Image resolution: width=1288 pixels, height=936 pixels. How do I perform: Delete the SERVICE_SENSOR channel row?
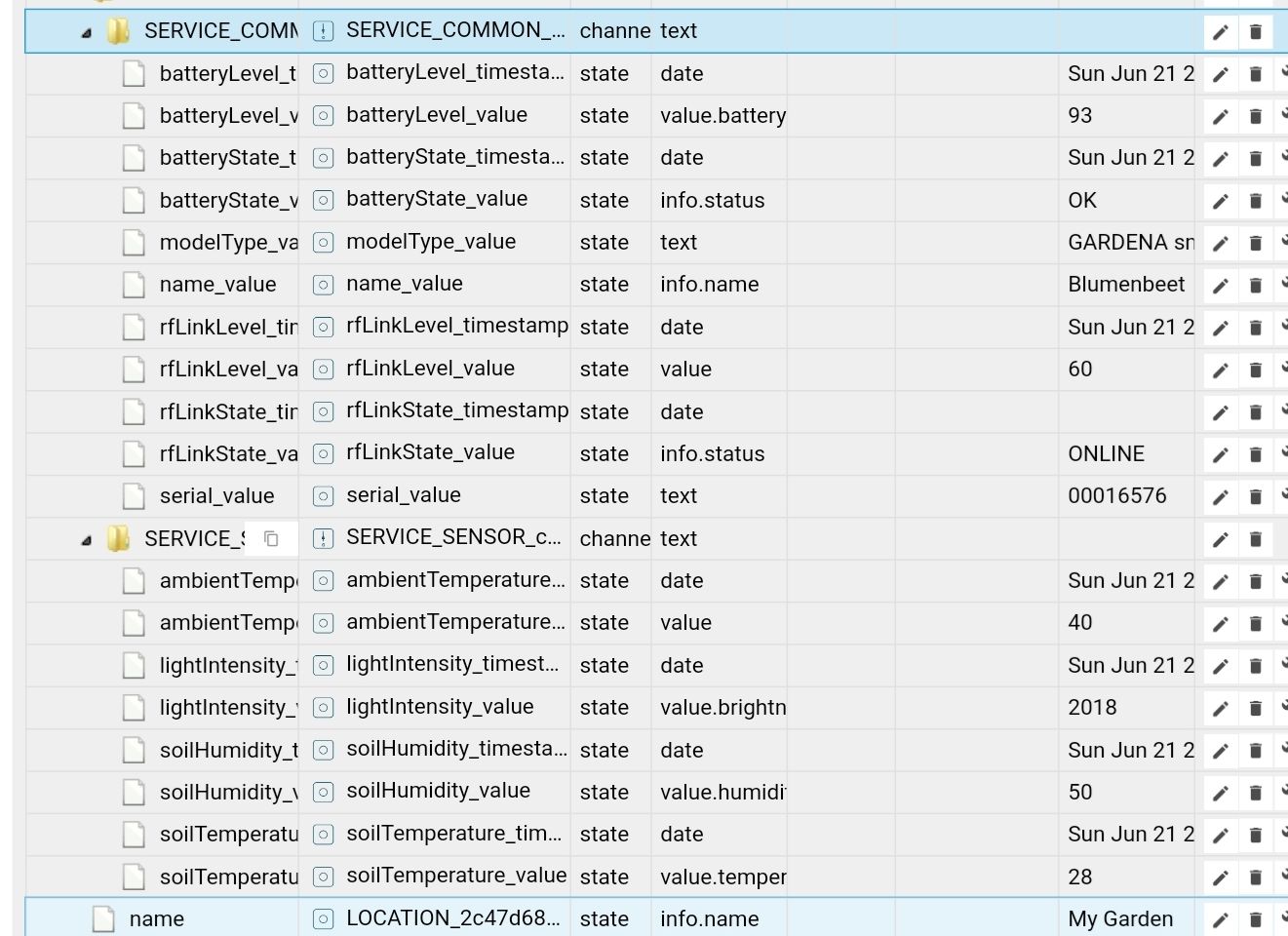point(1256,539)
